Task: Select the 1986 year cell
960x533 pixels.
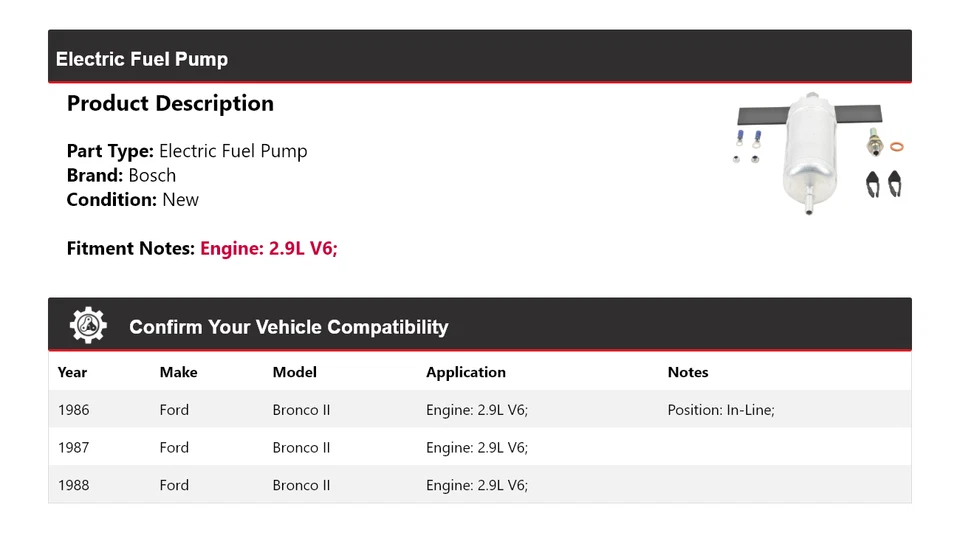Action: coord(73,410)
